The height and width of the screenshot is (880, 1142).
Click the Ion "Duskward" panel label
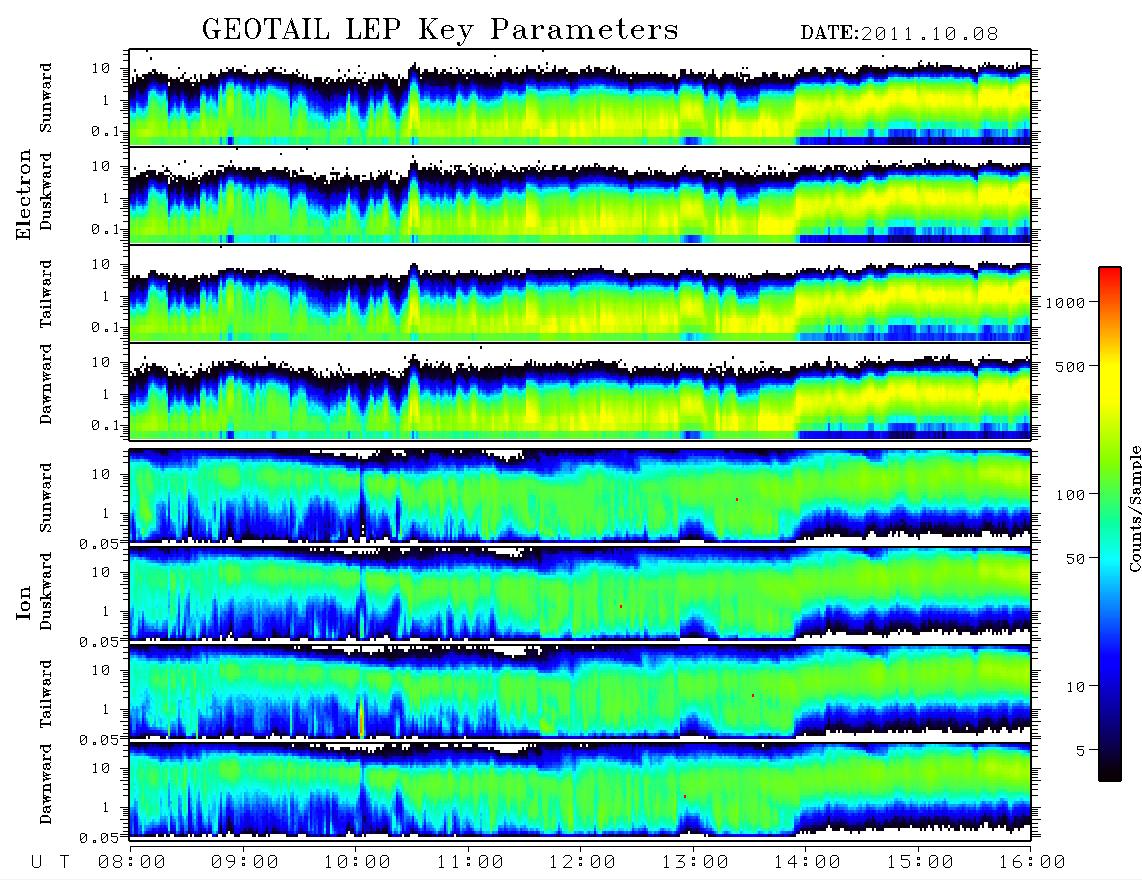pos(46,591)
